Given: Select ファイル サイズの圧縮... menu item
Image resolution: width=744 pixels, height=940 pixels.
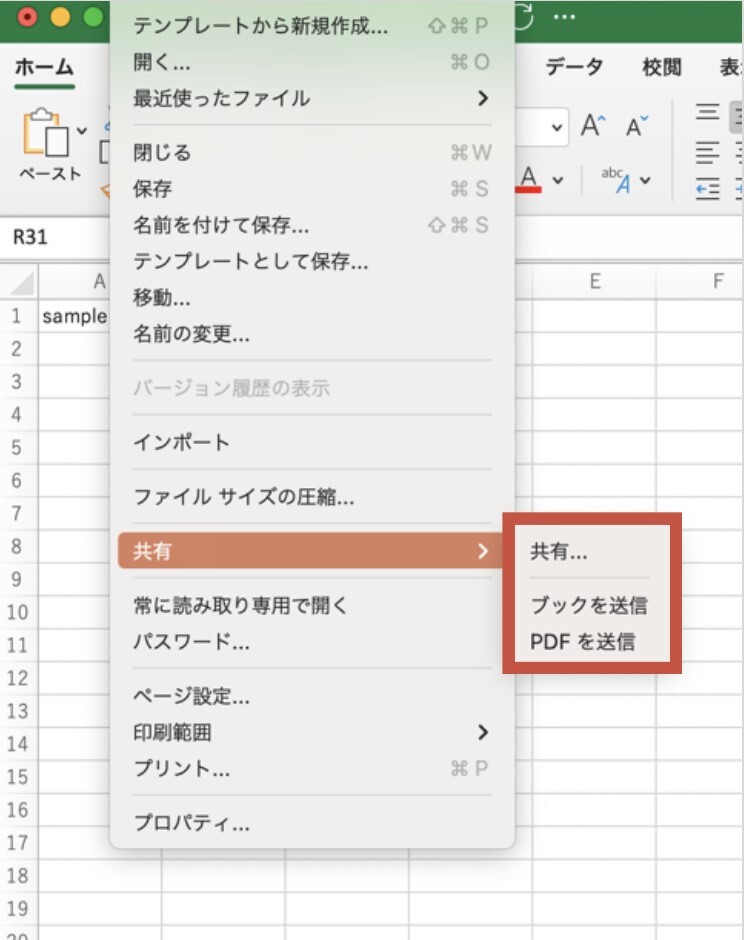Looking at the screenshot, I should click(x=243, y=496).
